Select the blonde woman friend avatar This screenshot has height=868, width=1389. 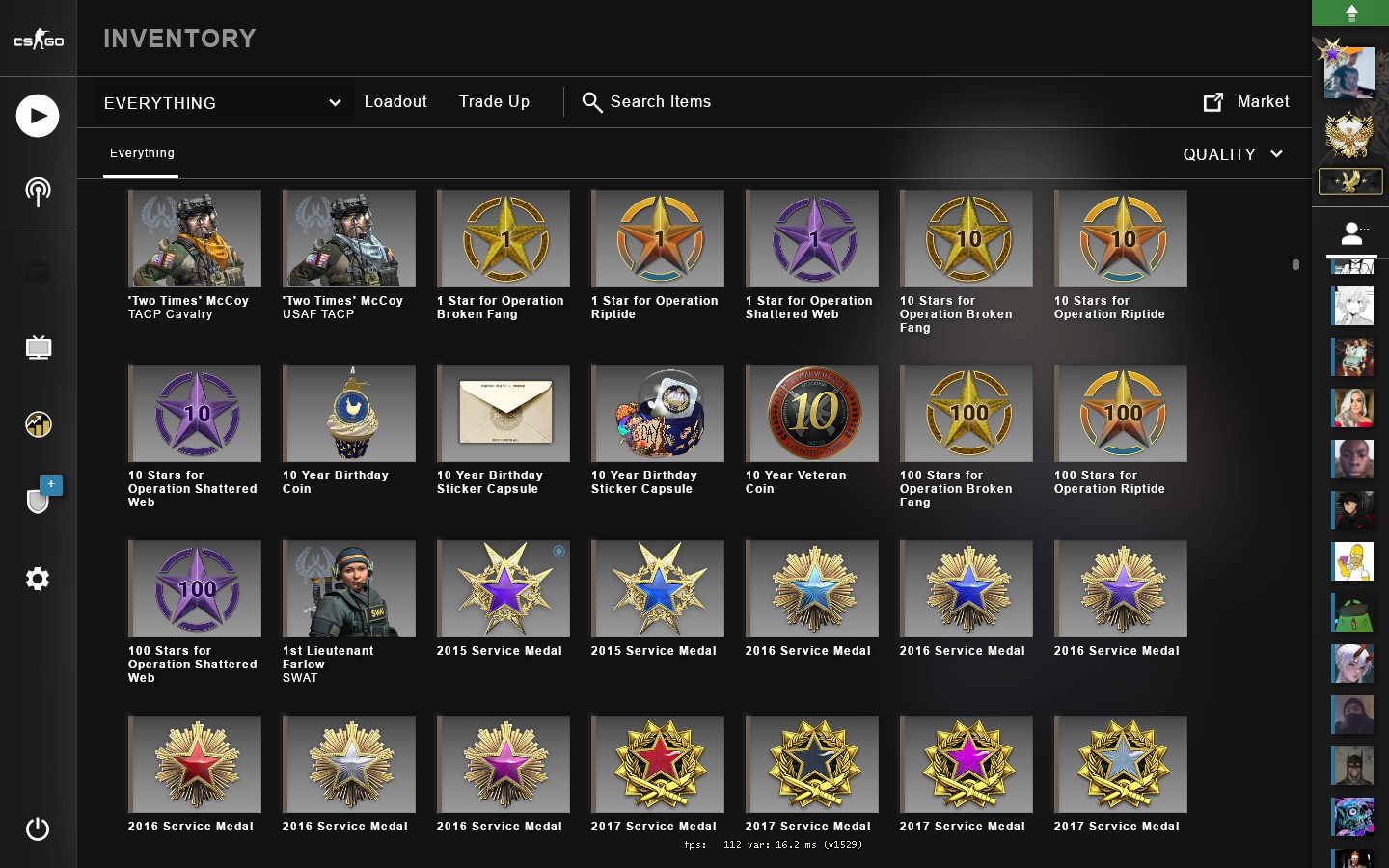(1352, 408)
